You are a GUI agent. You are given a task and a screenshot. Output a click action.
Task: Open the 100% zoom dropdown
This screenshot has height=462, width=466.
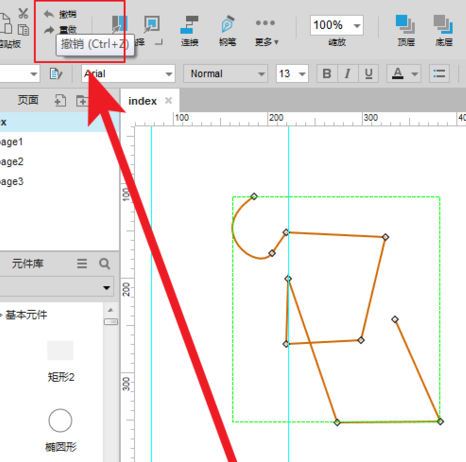[x=356, y=25]
